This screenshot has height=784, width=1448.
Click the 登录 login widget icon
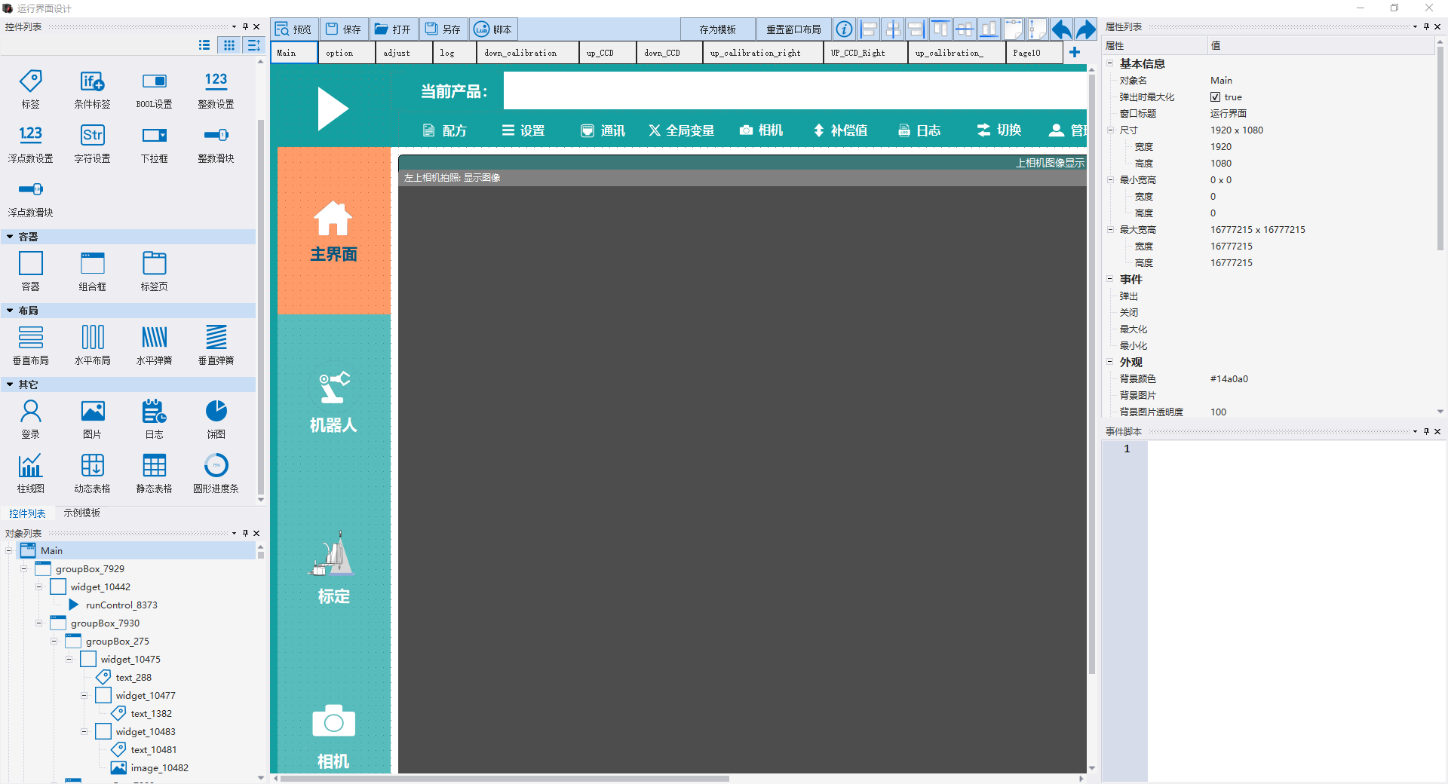pyautogui.click(x=31, y=418)
